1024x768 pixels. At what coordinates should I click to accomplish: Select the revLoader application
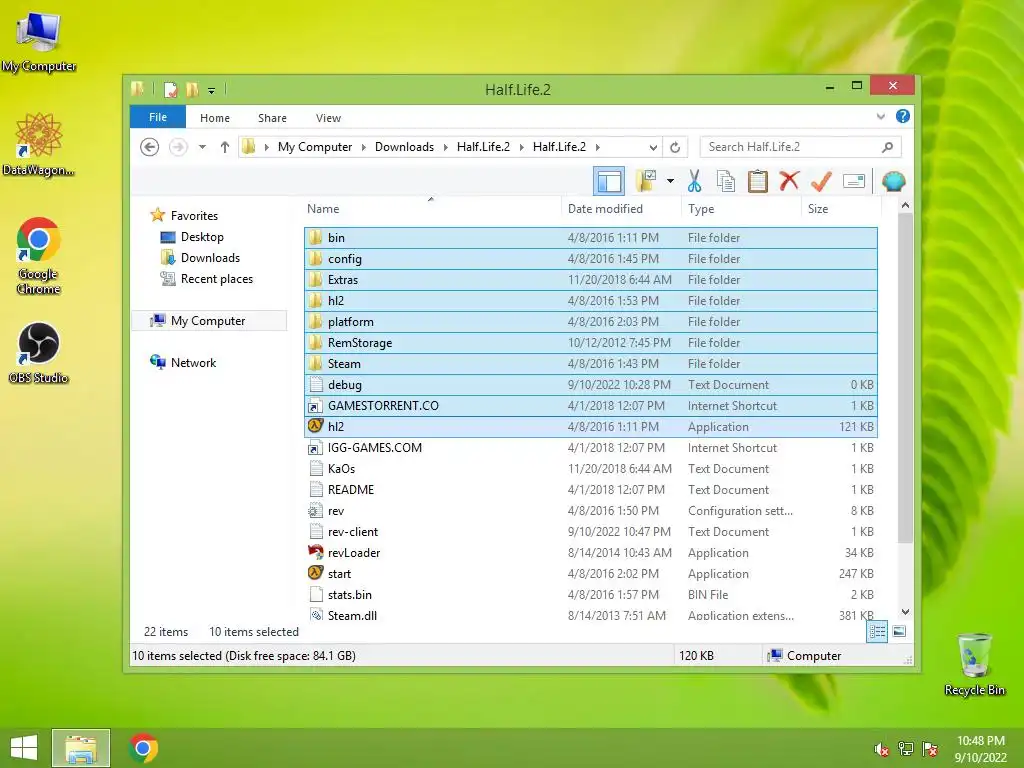pyautogui.click(x=590, y=552)
